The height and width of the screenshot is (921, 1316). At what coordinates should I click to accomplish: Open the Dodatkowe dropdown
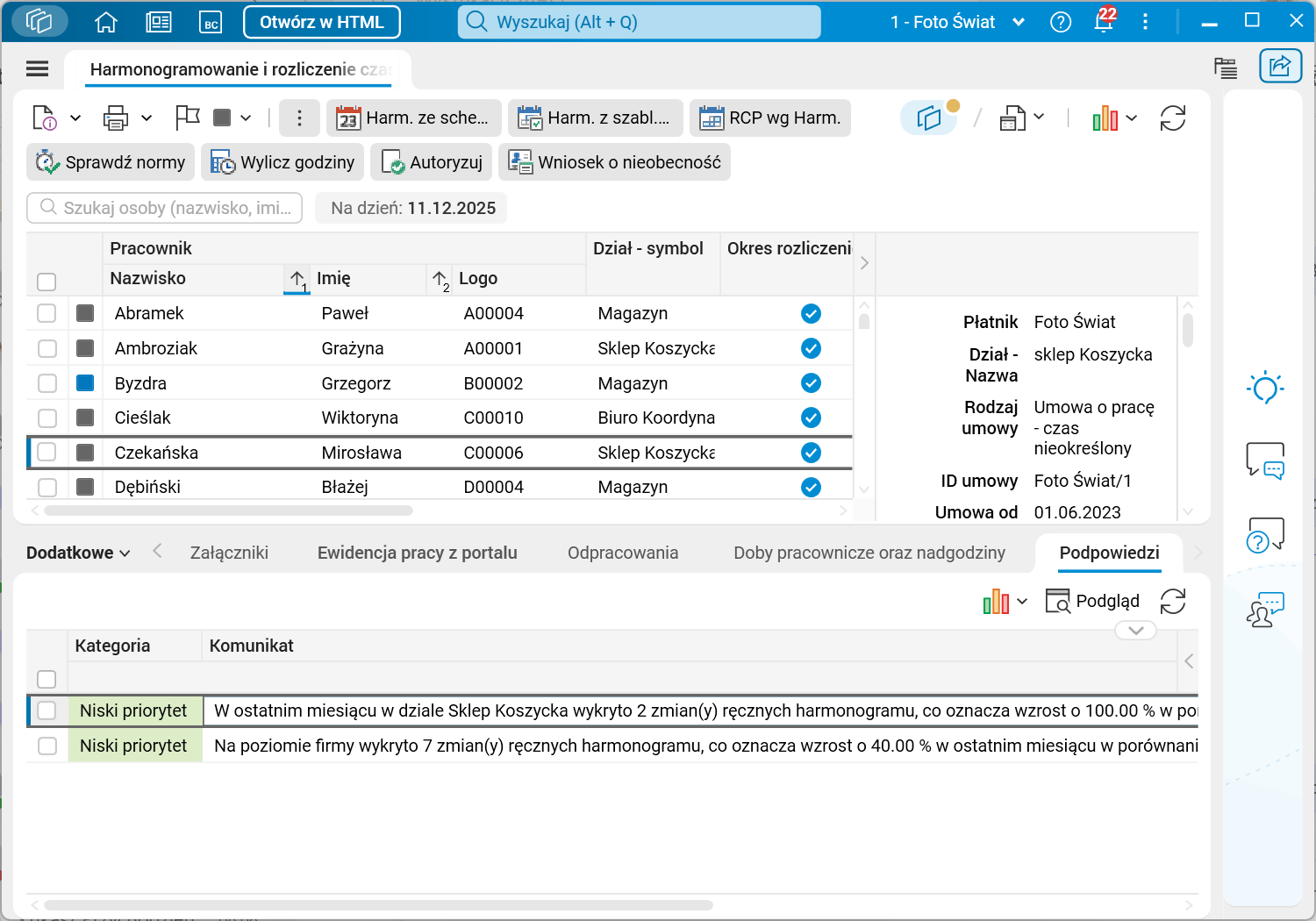point(78,553)
